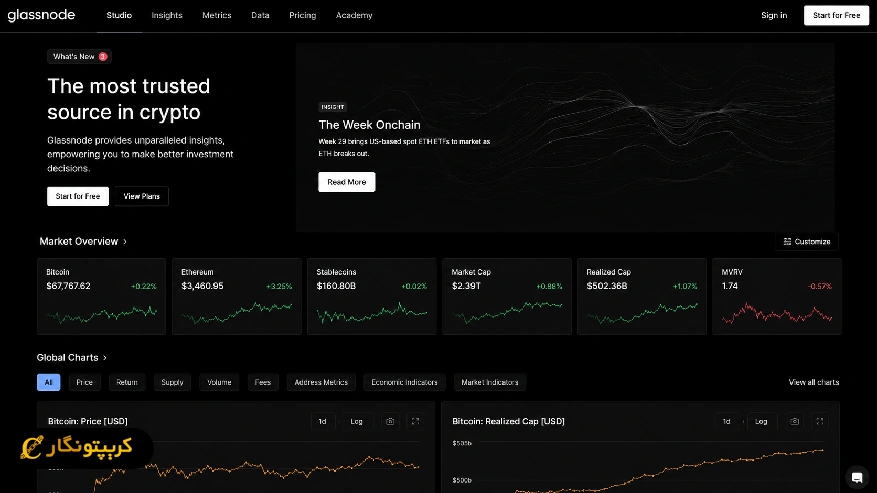Click the View all charts link
Viewport: 877px width, 493px height.
[814, 382]
